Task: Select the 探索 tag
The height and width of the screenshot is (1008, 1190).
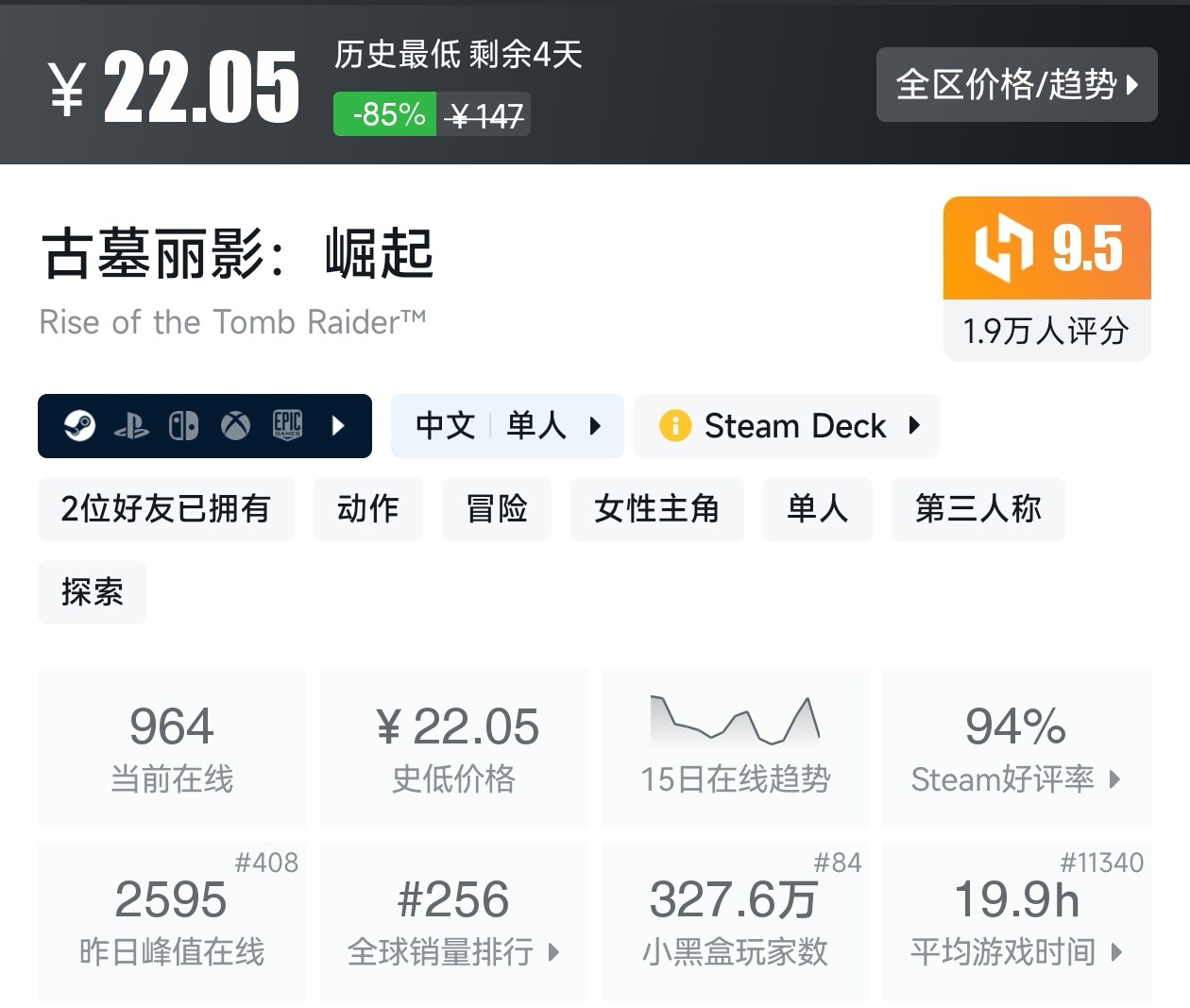Action: pyautogui.click(x=92, y=592)
